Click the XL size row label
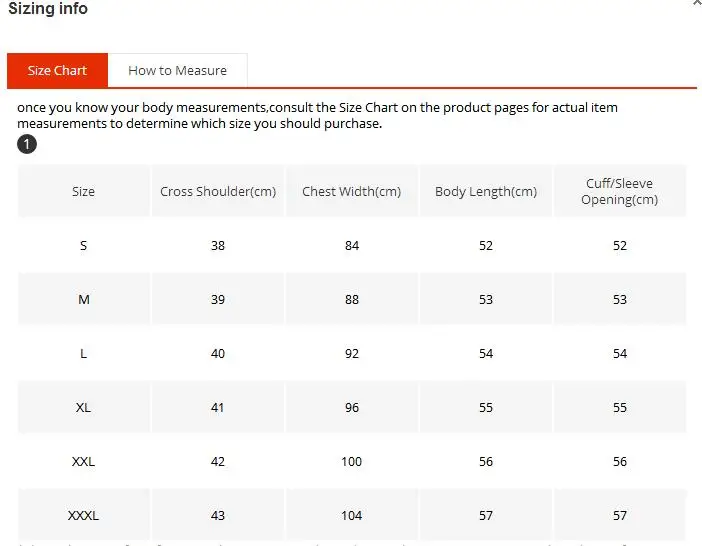This screenshot has height=546, width=702. click(x=84, y=407)
